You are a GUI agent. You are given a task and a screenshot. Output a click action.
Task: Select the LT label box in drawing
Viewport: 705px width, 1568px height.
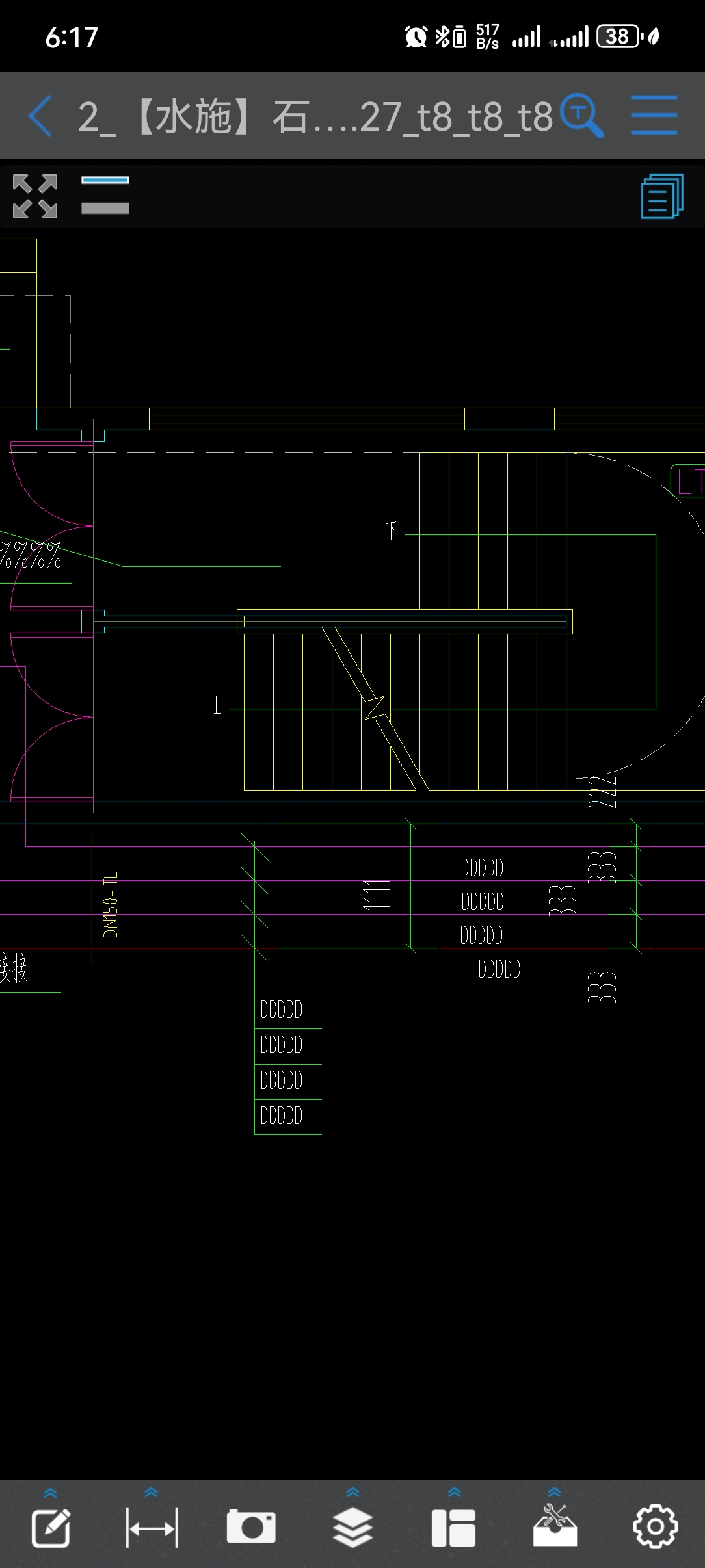(x=688, y=481)
